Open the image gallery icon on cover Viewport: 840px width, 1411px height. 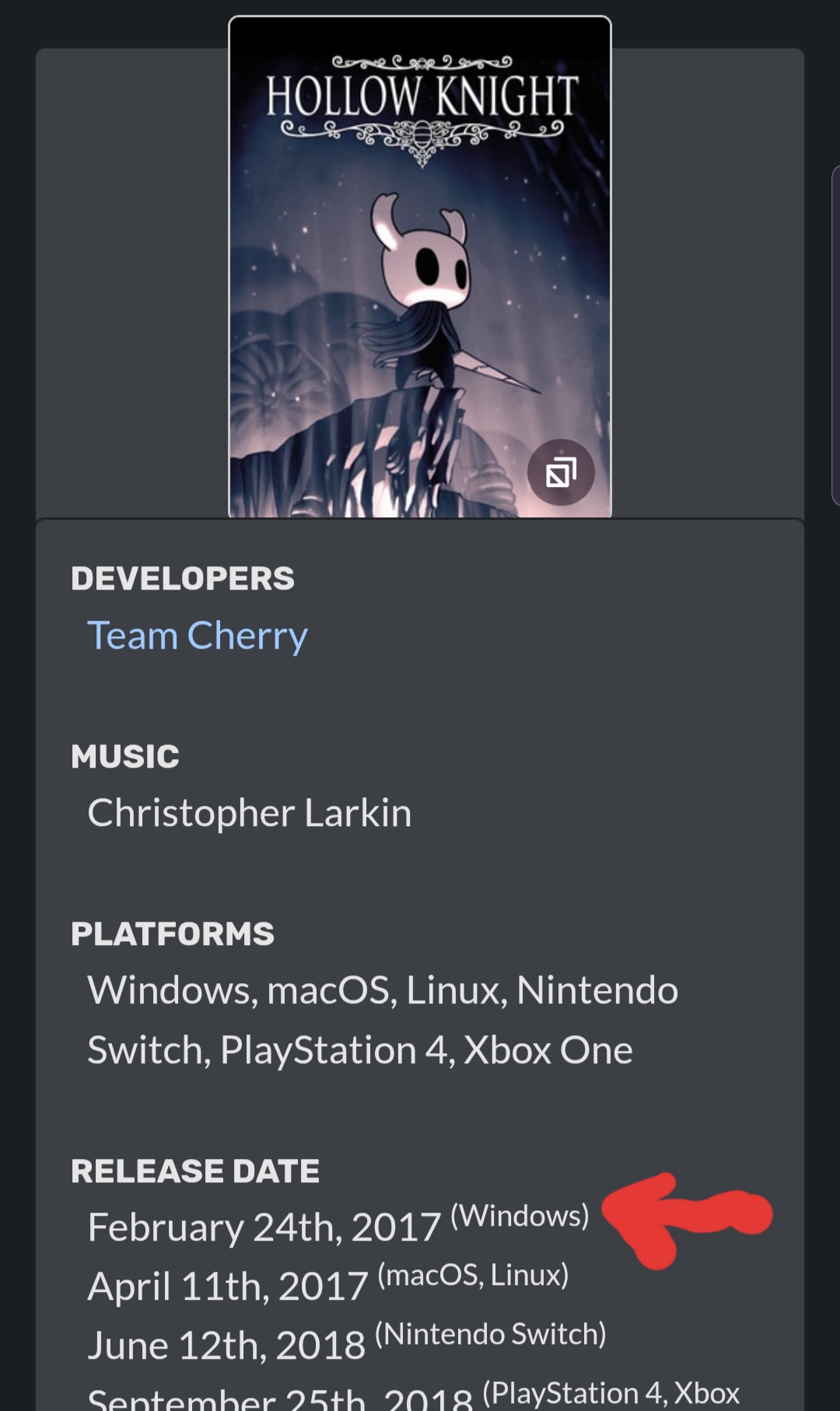561,472
